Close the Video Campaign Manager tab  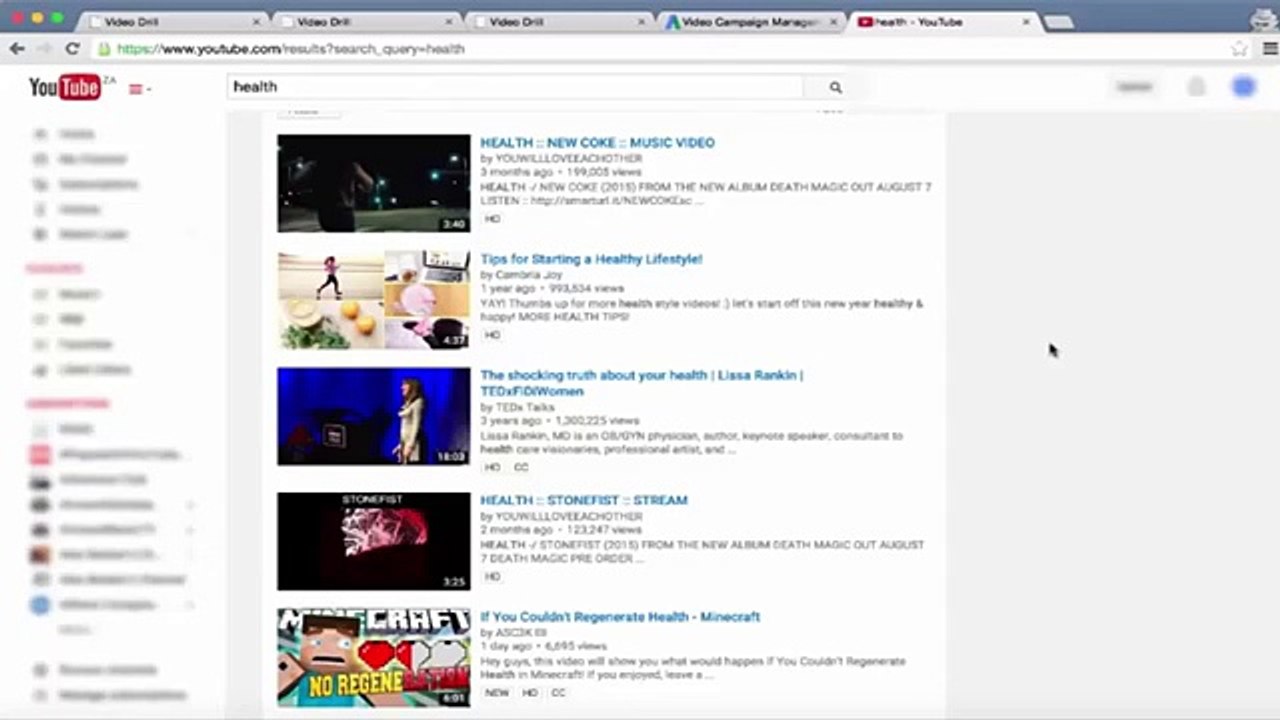click(x=833, y=22)
